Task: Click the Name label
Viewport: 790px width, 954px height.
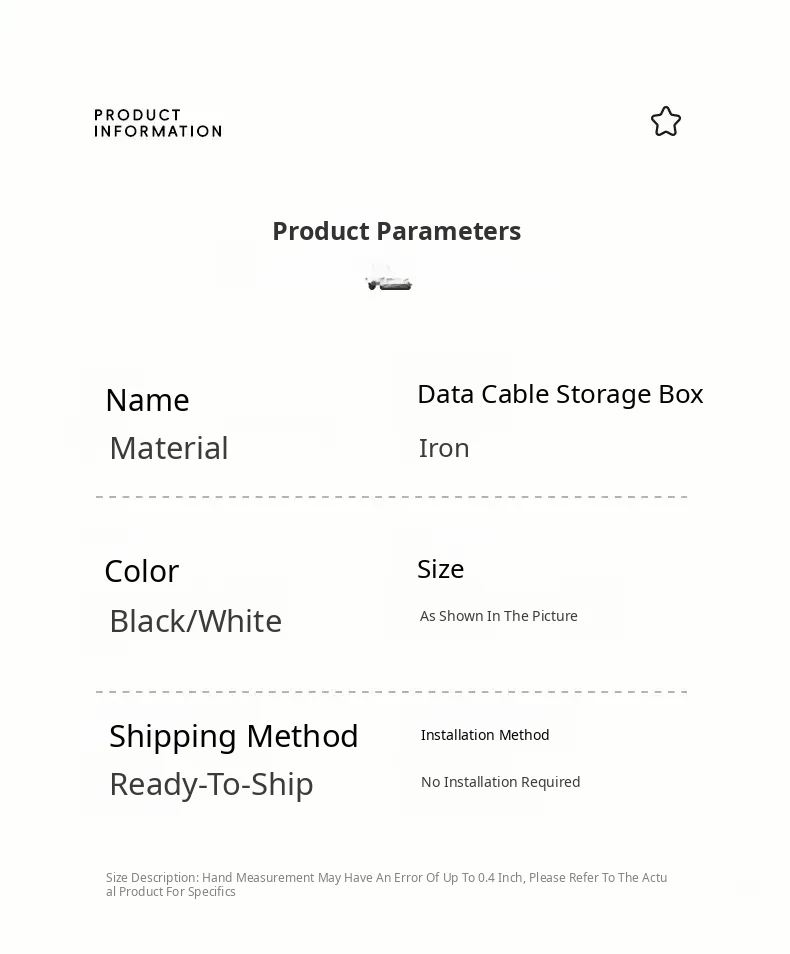Action: click(x=147, y=400)
